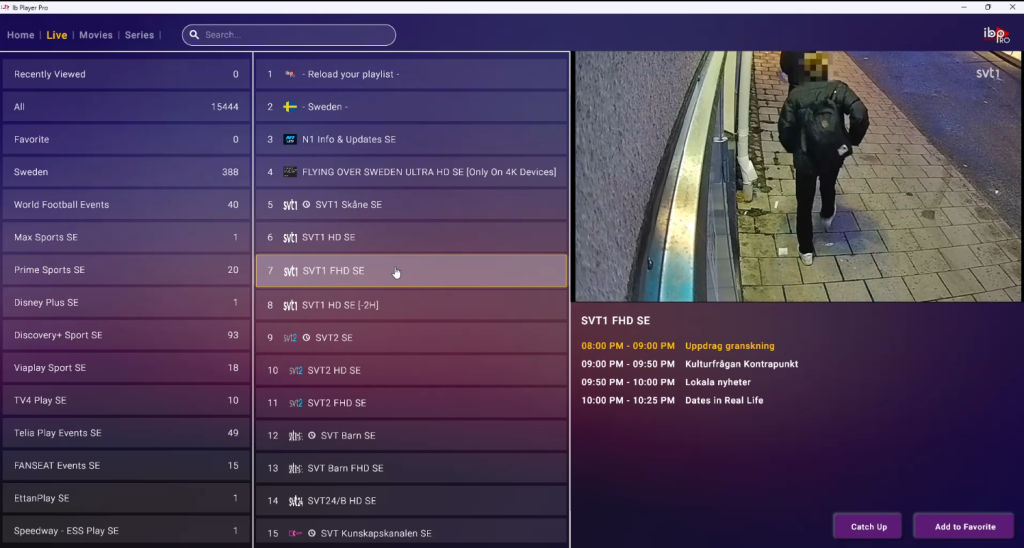Open the Favorite category
The image size is (1024, 548).
(x=126, y=139)
